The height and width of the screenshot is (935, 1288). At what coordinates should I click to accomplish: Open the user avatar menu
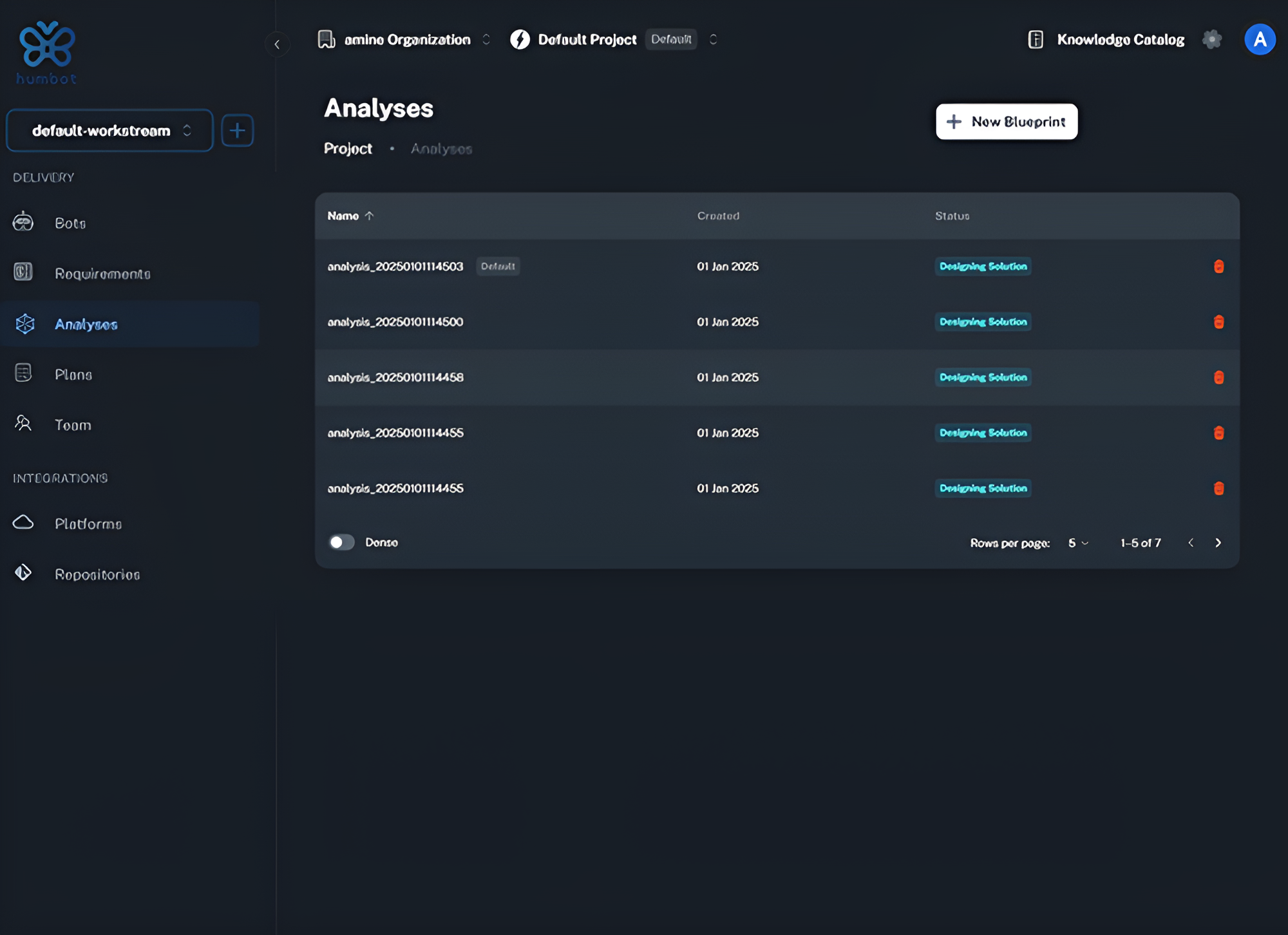1260,39
